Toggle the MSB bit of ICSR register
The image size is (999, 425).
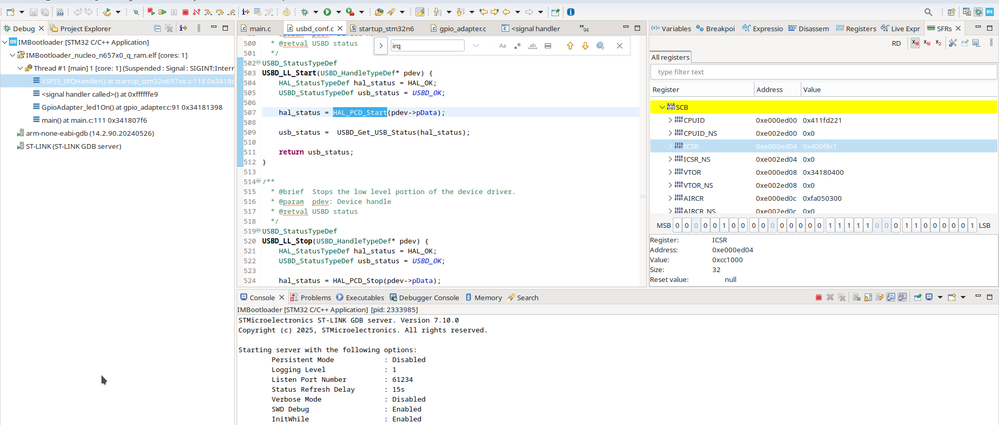678,226
